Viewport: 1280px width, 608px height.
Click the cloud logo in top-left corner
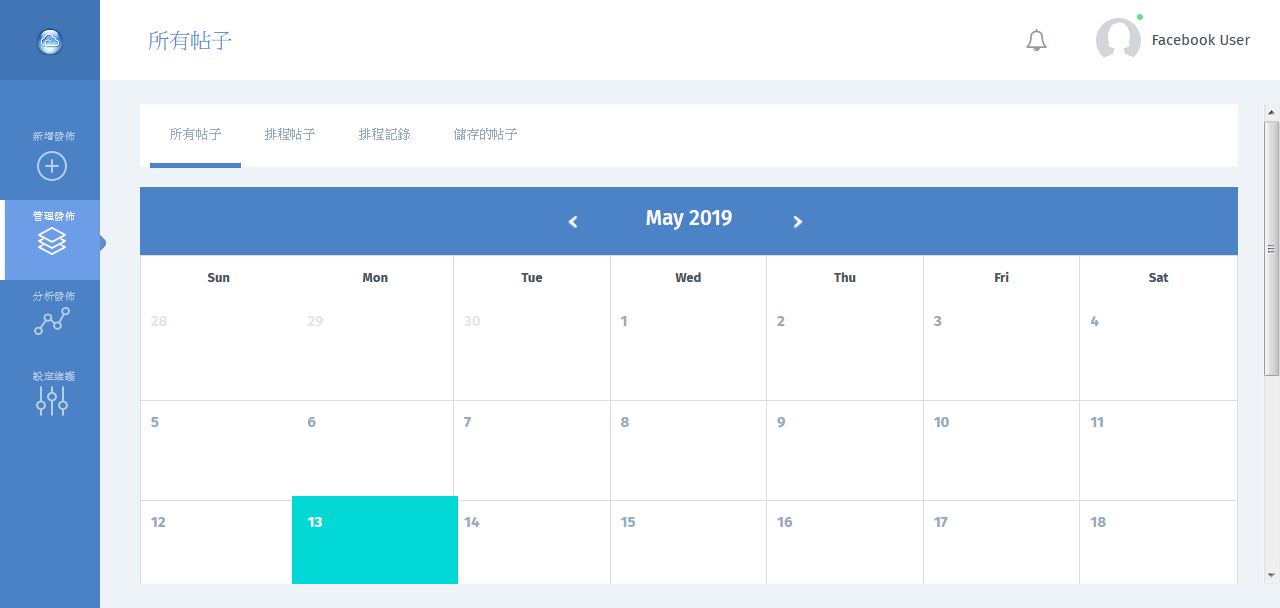(x=50, y=41)
